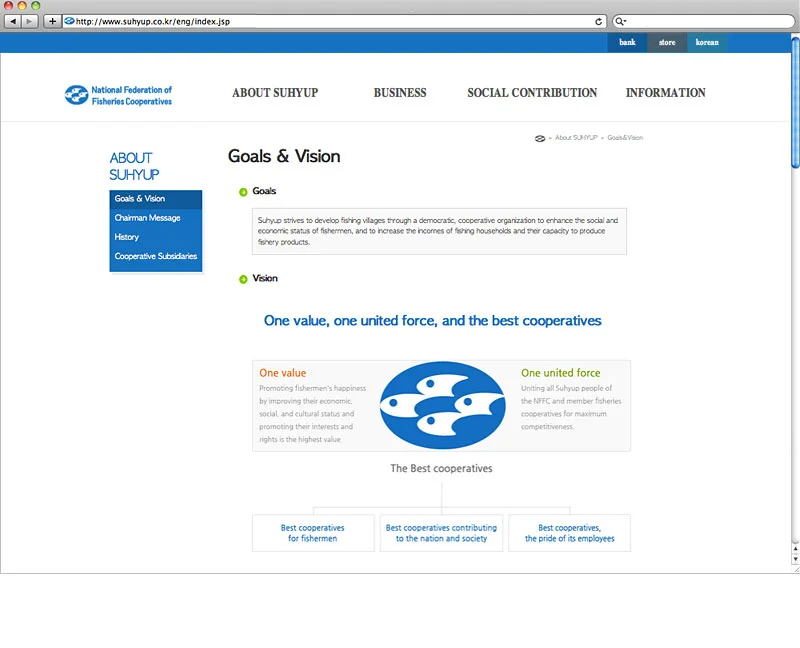Click the National Federation of Fisheries Cooperatives logo

click(x=118, y=95)
